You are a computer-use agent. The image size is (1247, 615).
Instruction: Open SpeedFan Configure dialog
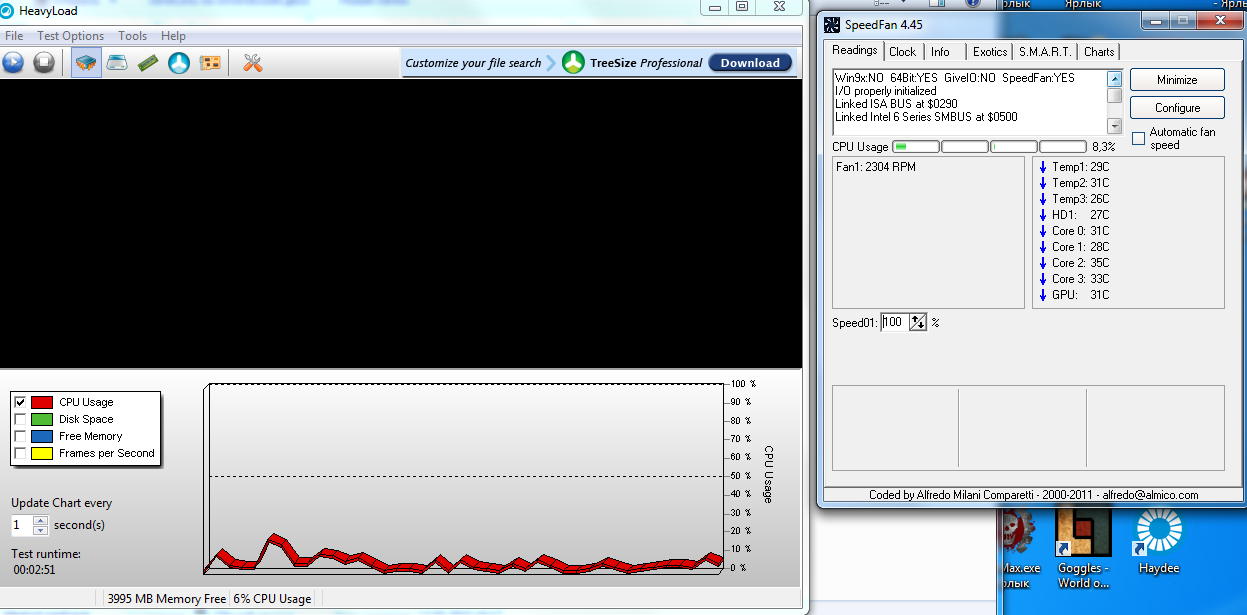(1177, 108)
